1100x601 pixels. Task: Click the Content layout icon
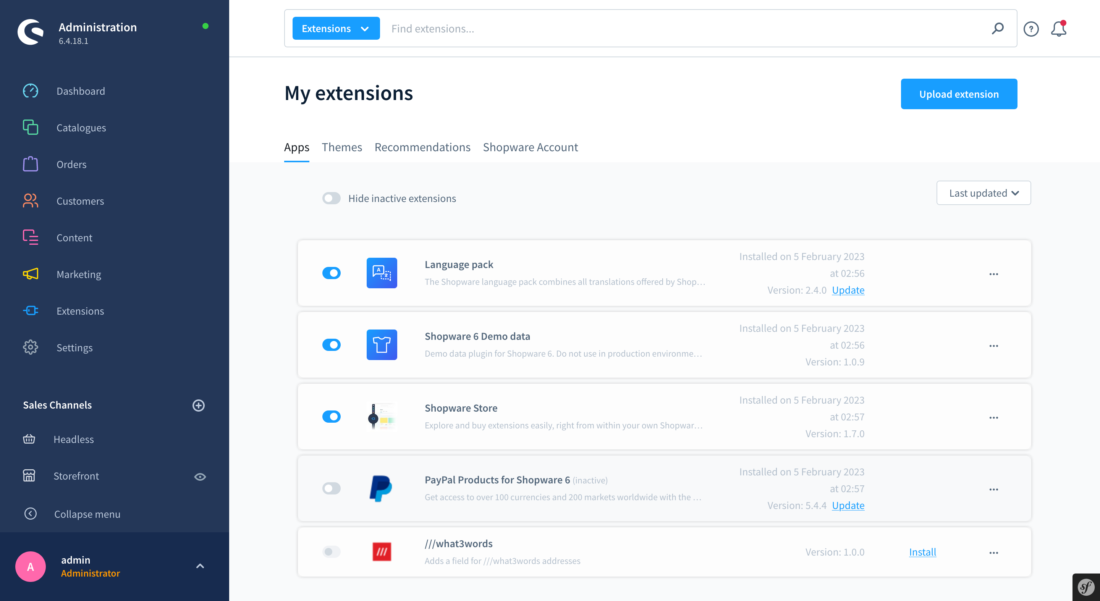[30, 237]
